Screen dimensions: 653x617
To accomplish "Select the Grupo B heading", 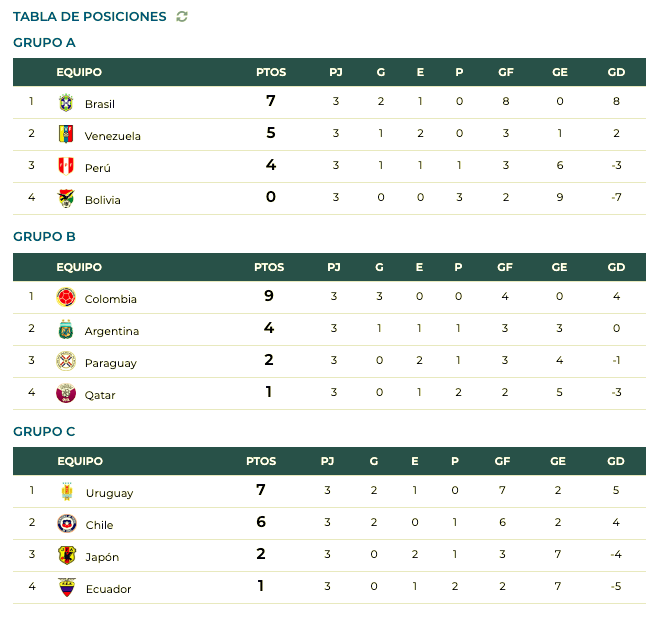I will 44,236.
